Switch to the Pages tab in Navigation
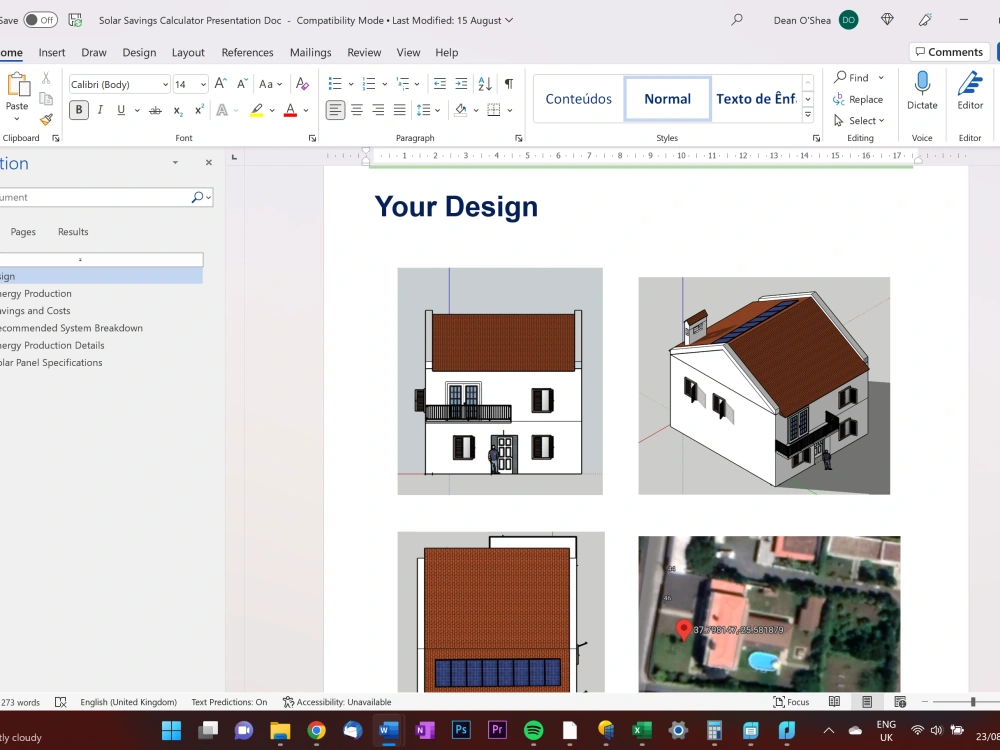The height and width of the screenshot is (750, 1000). (x=23, y=232)
